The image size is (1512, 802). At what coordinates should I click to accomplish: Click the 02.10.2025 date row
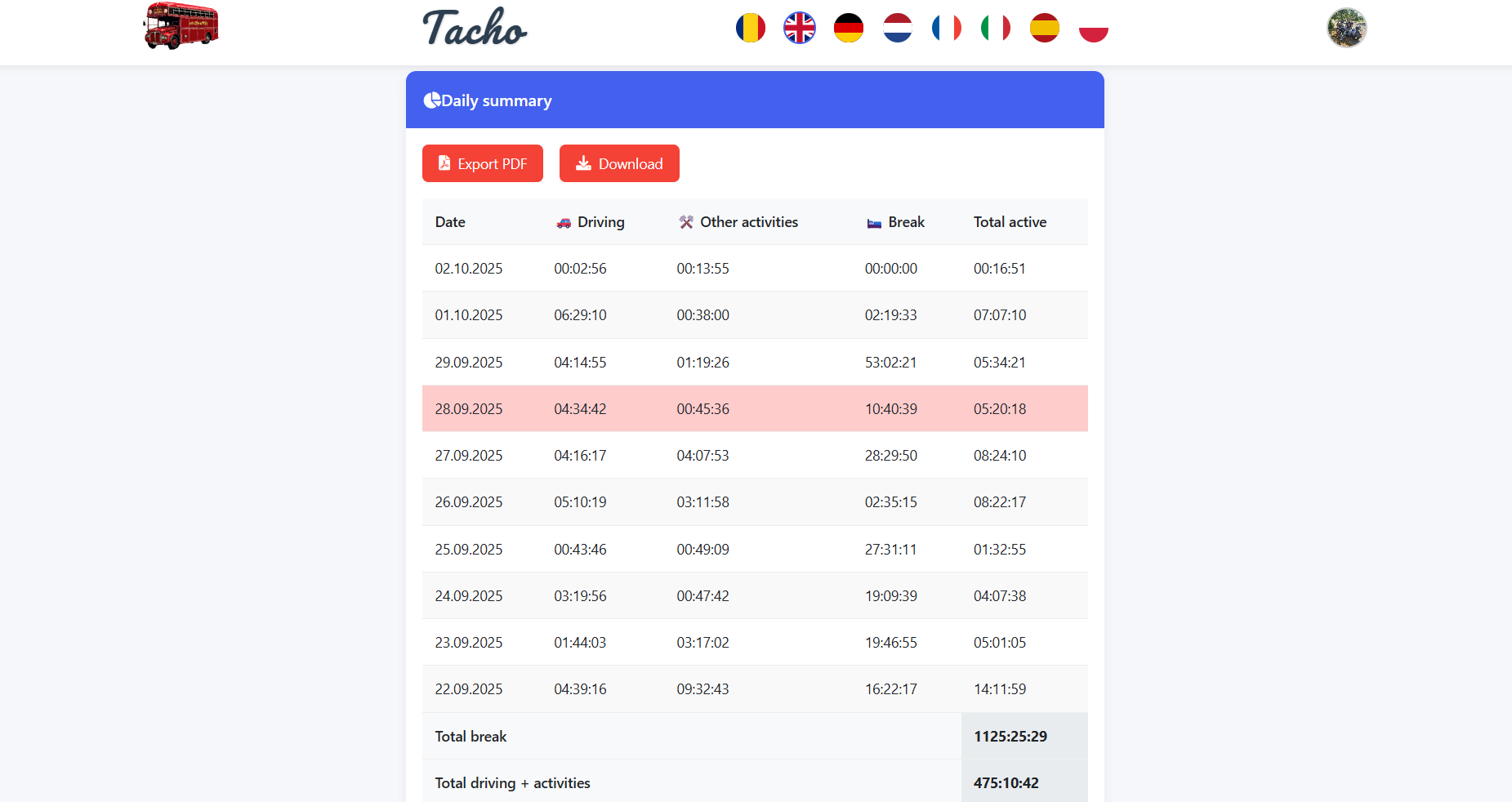coord(469,269)
